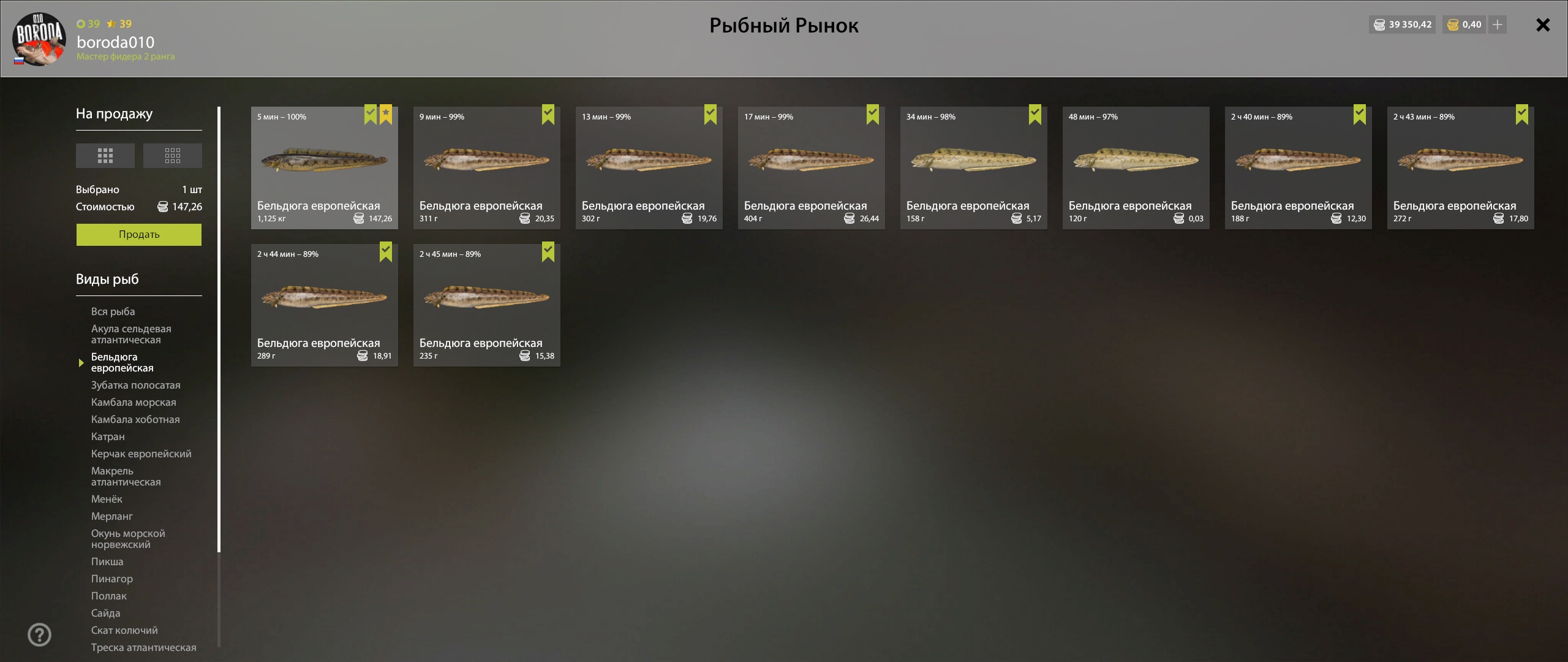Select Треска атлантическая in the species list

pyautogui.click(x=144, y=647)
